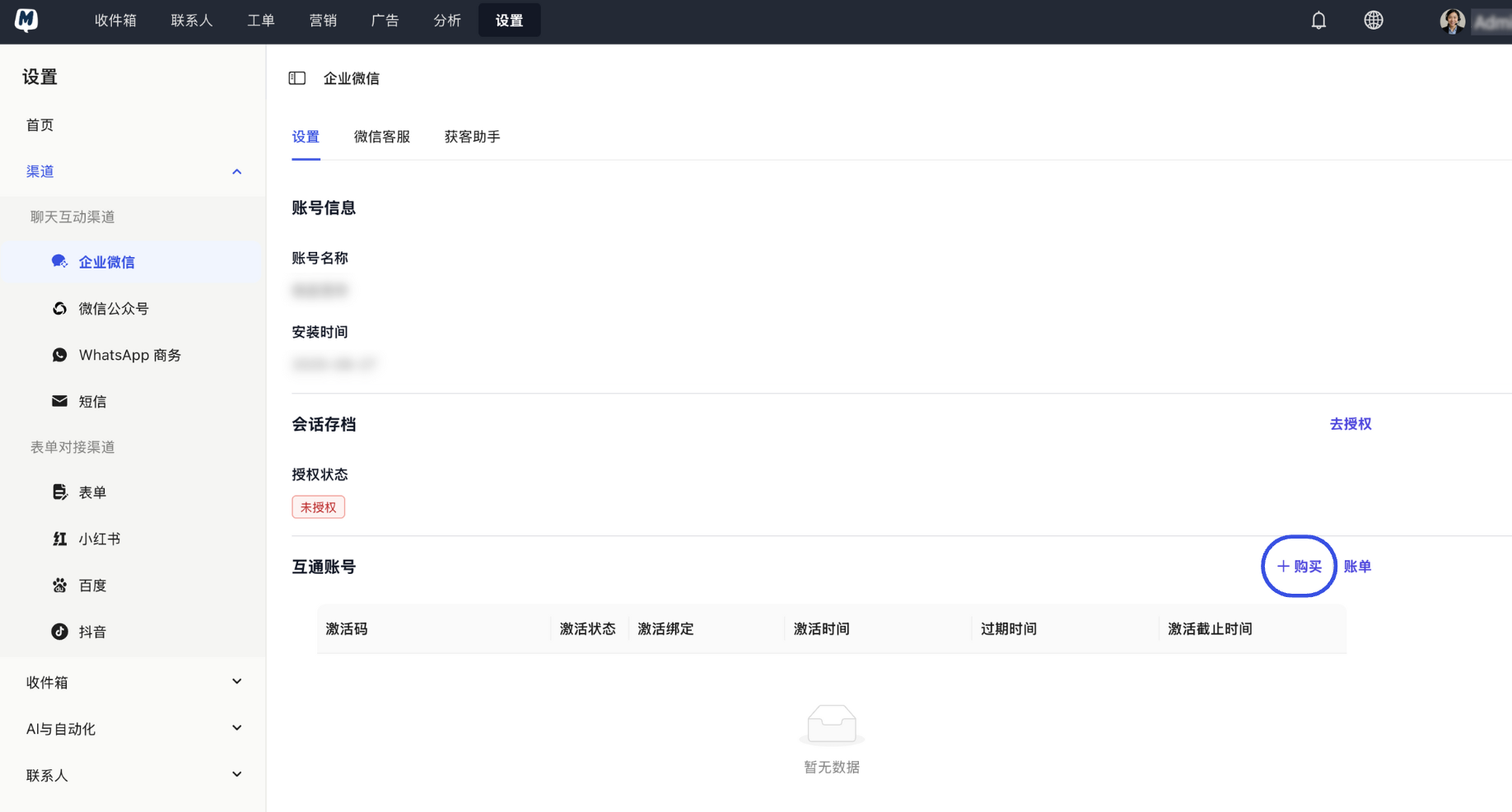Select WhatsApp 商务 channel
The width and height of the screenshot is (1512, 812).
coord(129,354)
